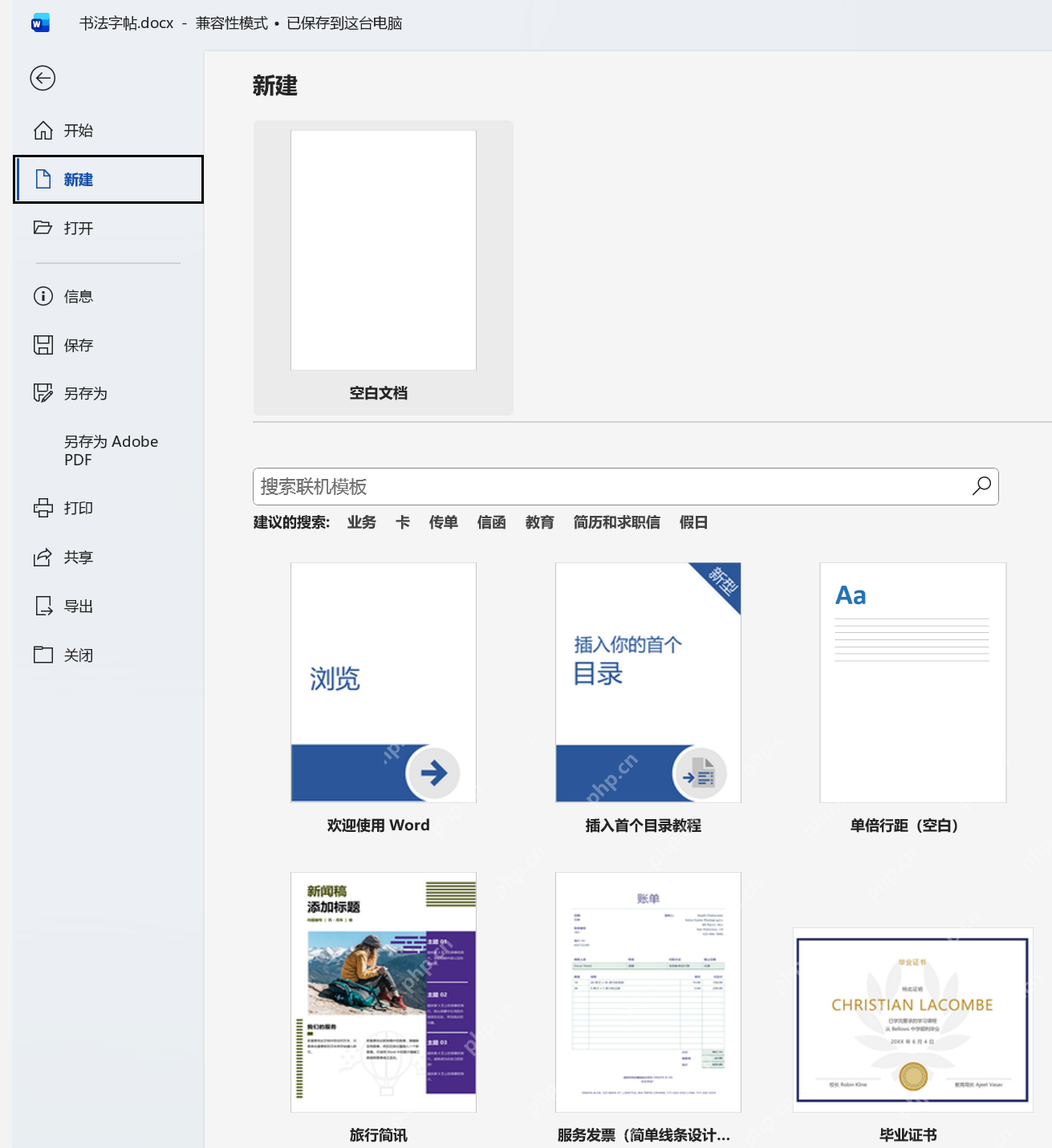Search suggested term 卡
Viewport: 1052px width, 1148px height.
coord(403,522)
